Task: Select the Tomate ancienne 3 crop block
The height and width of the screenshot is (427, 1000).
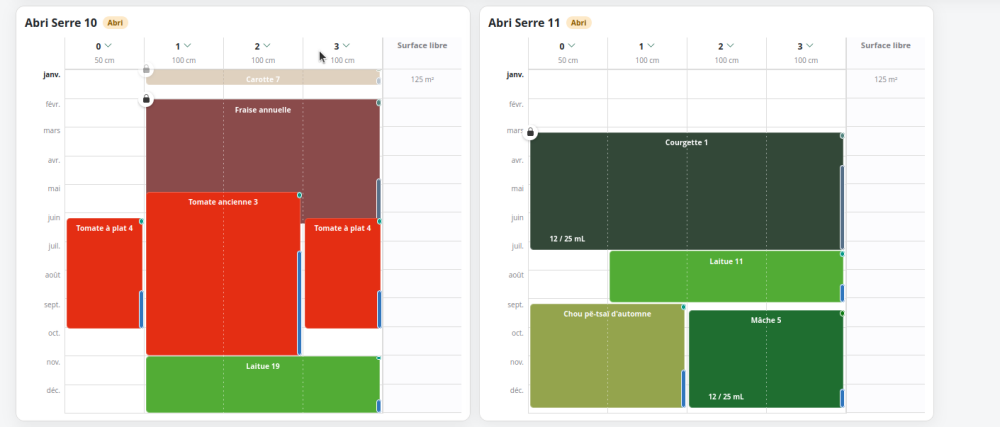Action: click(x=223, y=273)
